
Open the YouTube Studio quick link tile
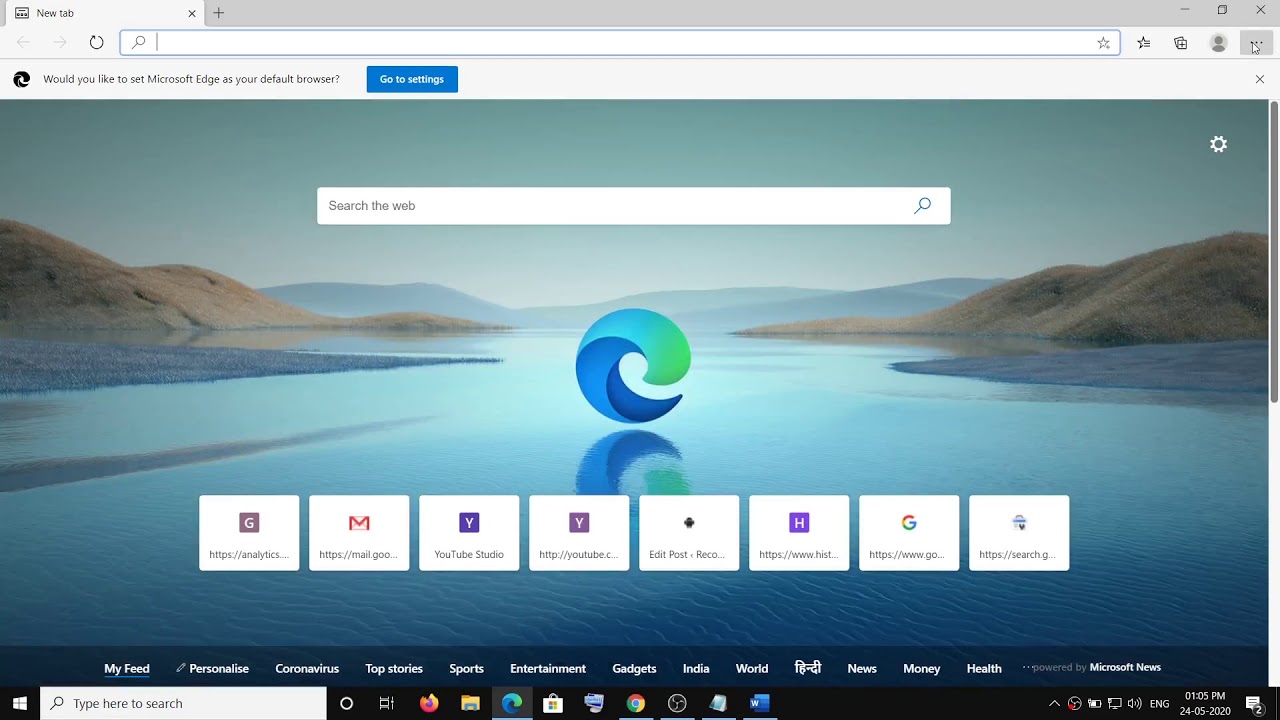tap(469, 533)
